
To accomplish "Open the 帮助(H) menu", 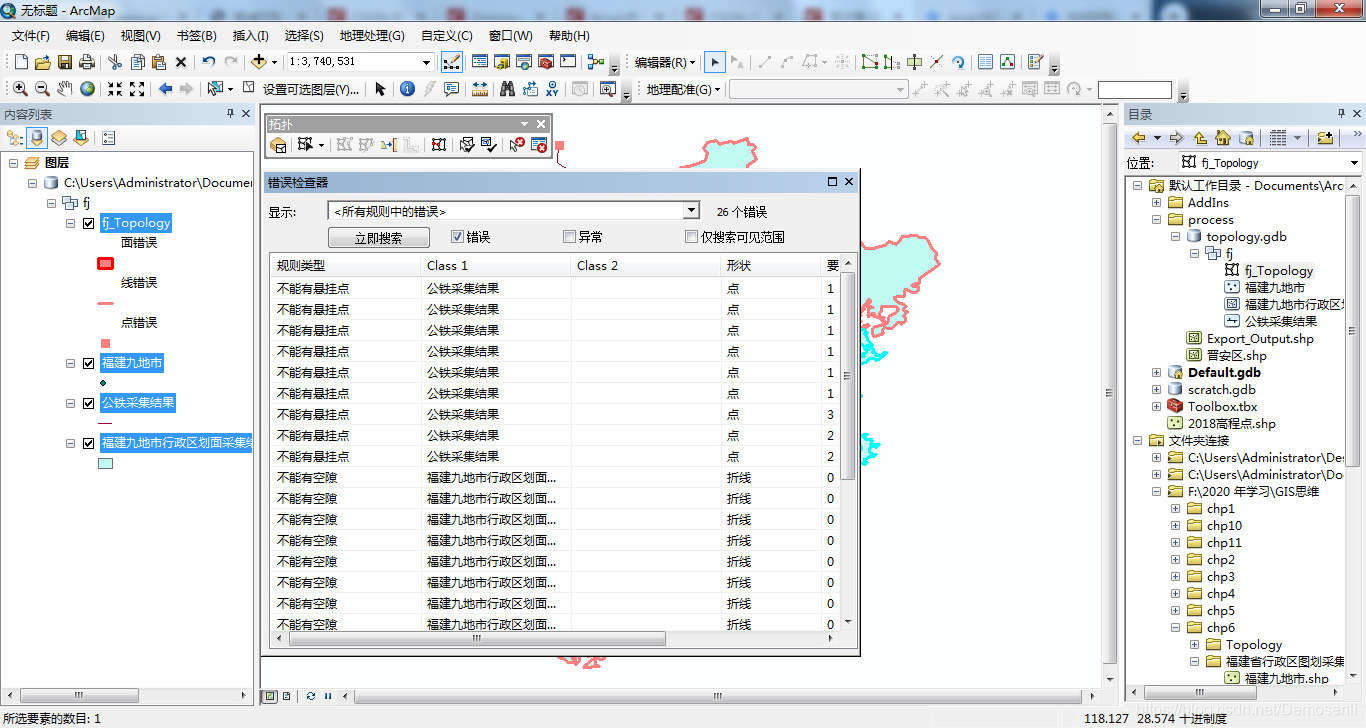I will point(568,35).
